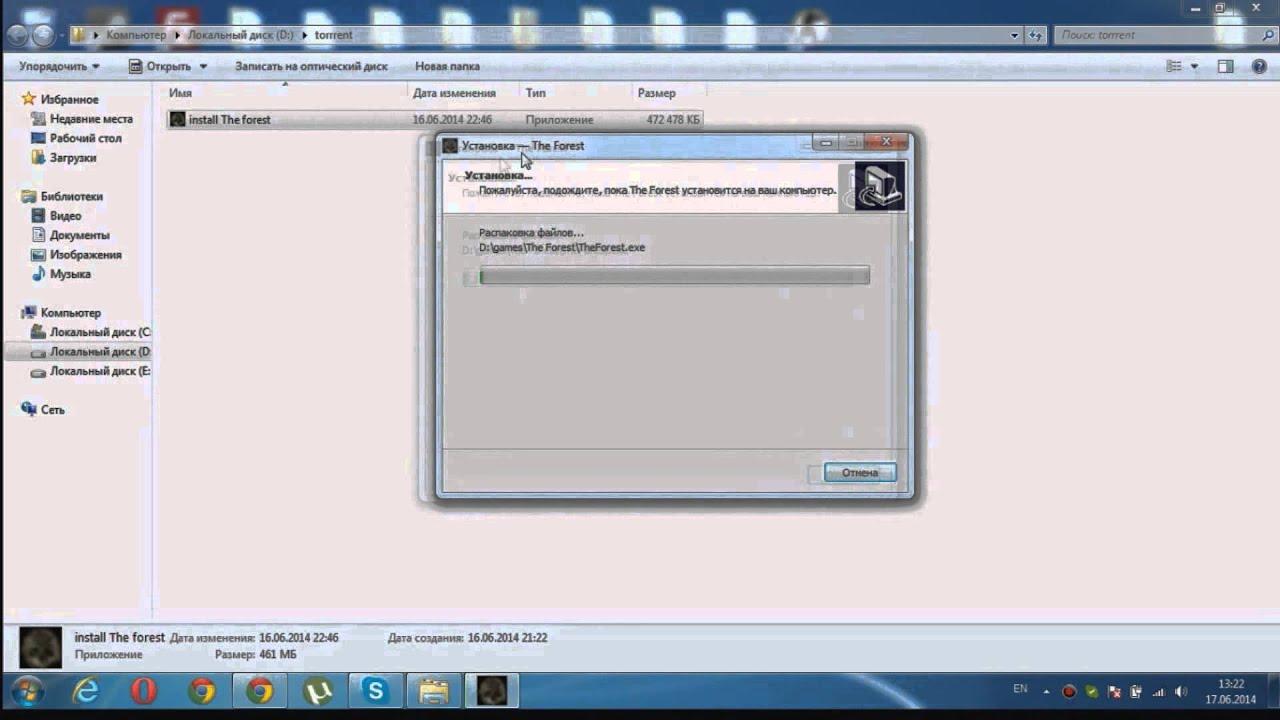
Task: Switch to the uTorrent taskbar icon
Action: click(318, 690)
